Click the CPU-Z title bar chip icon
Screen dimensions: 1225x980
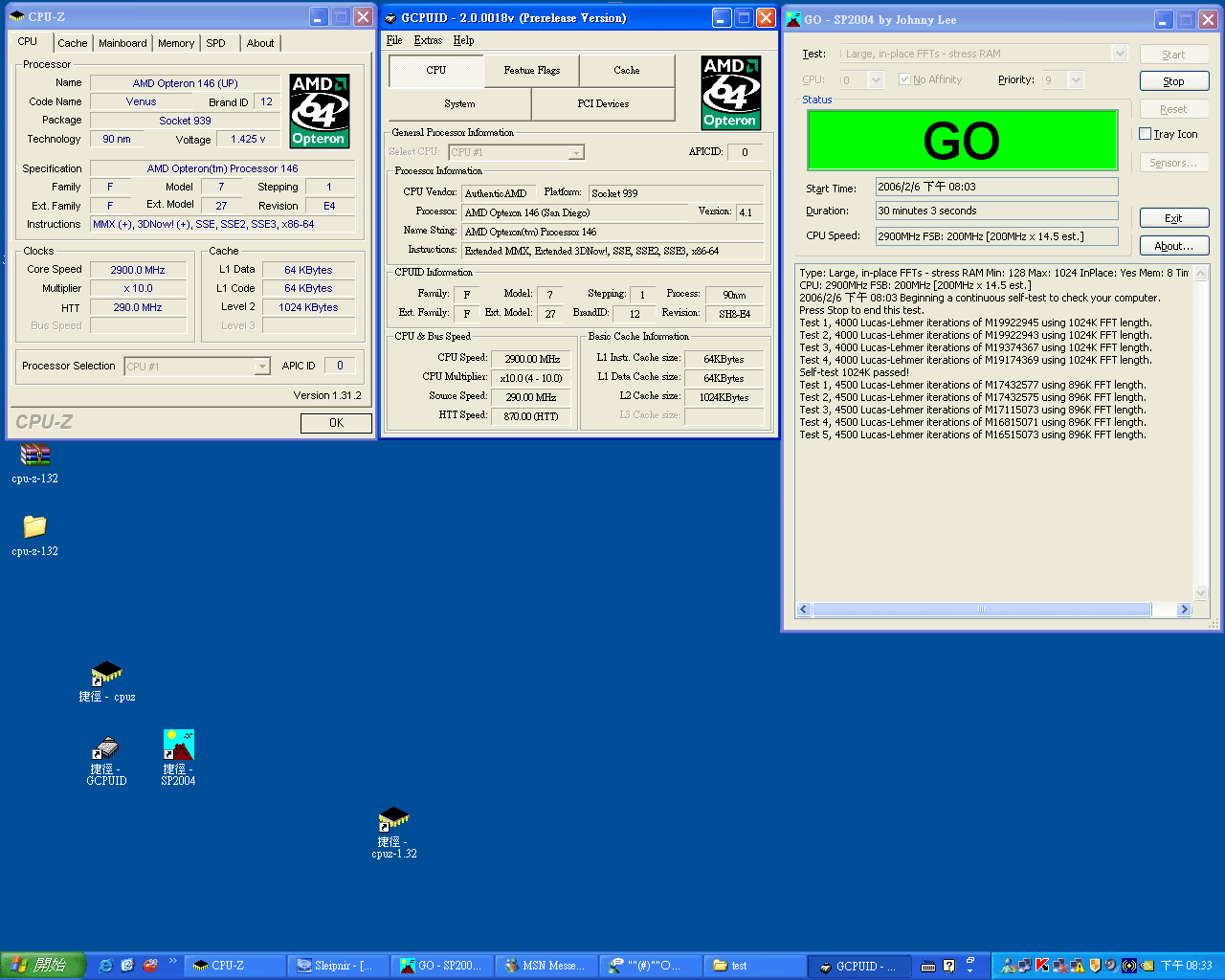(x=16, y=17)
